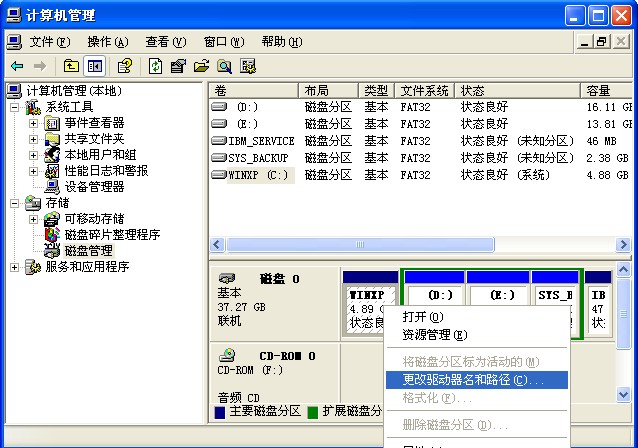Image resolution: width=638 pixels, height=448 pixels.
Task: Expand the 事件查看器 node
Action: (33, 123)
